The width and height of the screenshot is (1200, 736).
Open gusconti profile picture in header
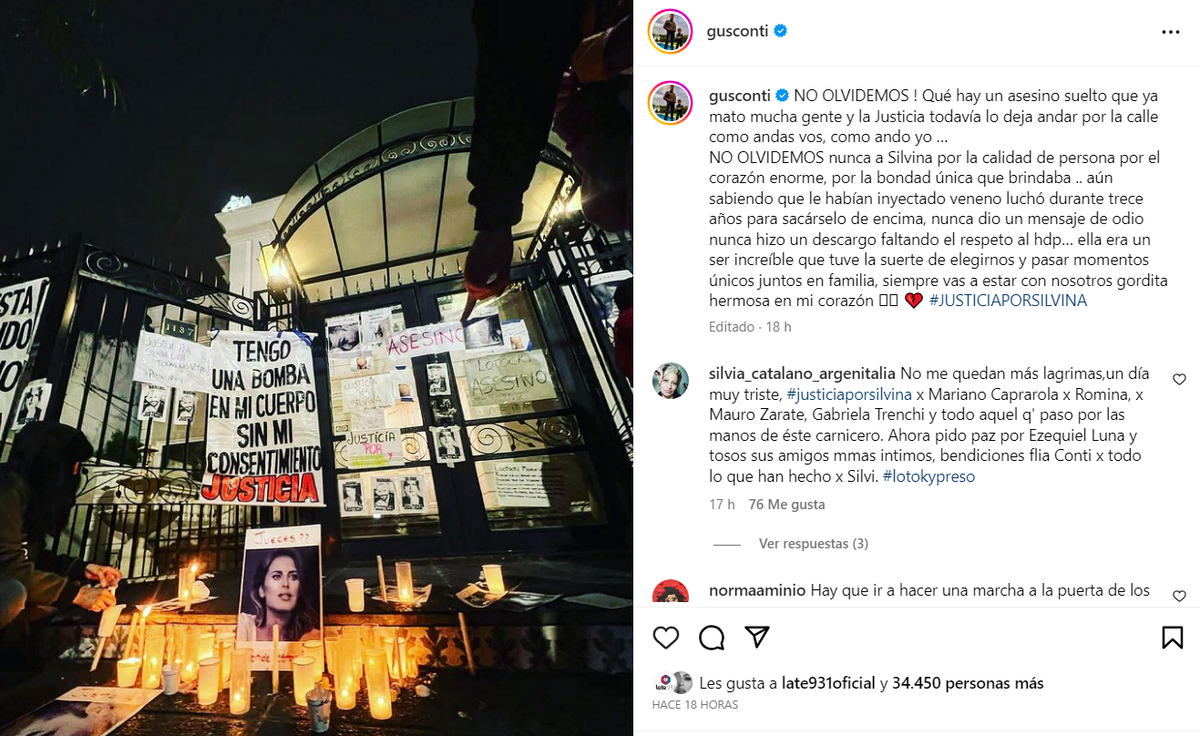670,31
